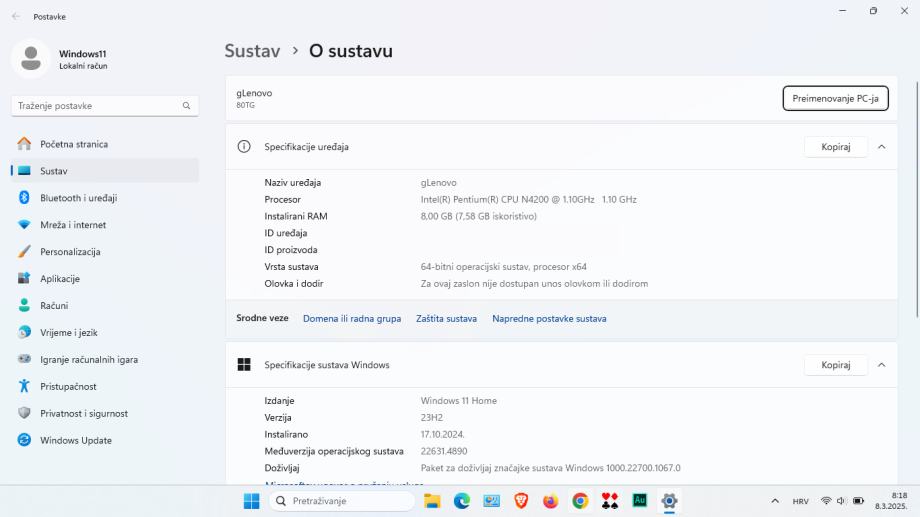Open the Domena ili radna grupa link
This screenshot has height=517, width=920.
click(352, 319)
